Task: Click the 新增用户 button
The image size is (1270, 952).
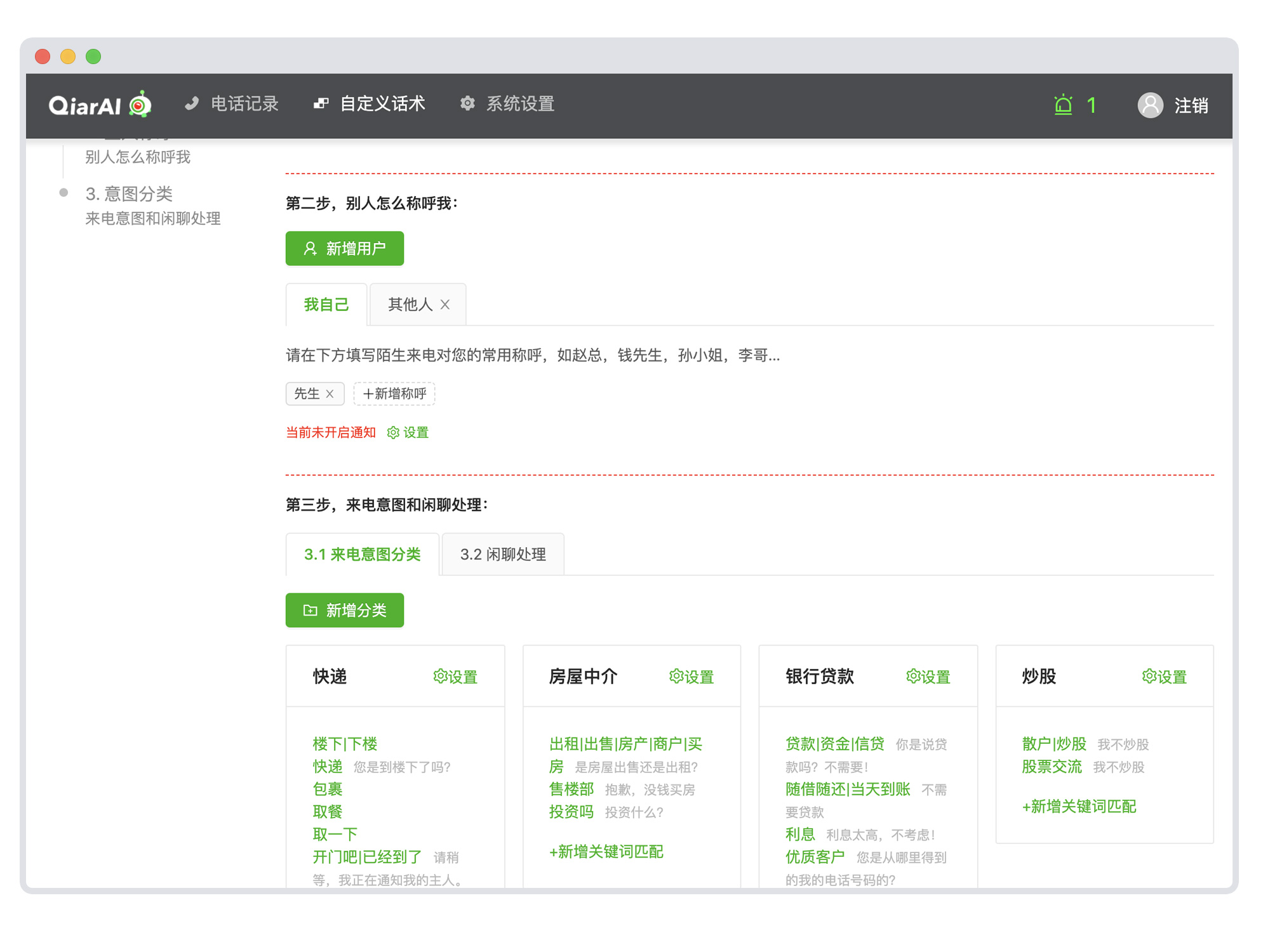Action: coord(344,248)
